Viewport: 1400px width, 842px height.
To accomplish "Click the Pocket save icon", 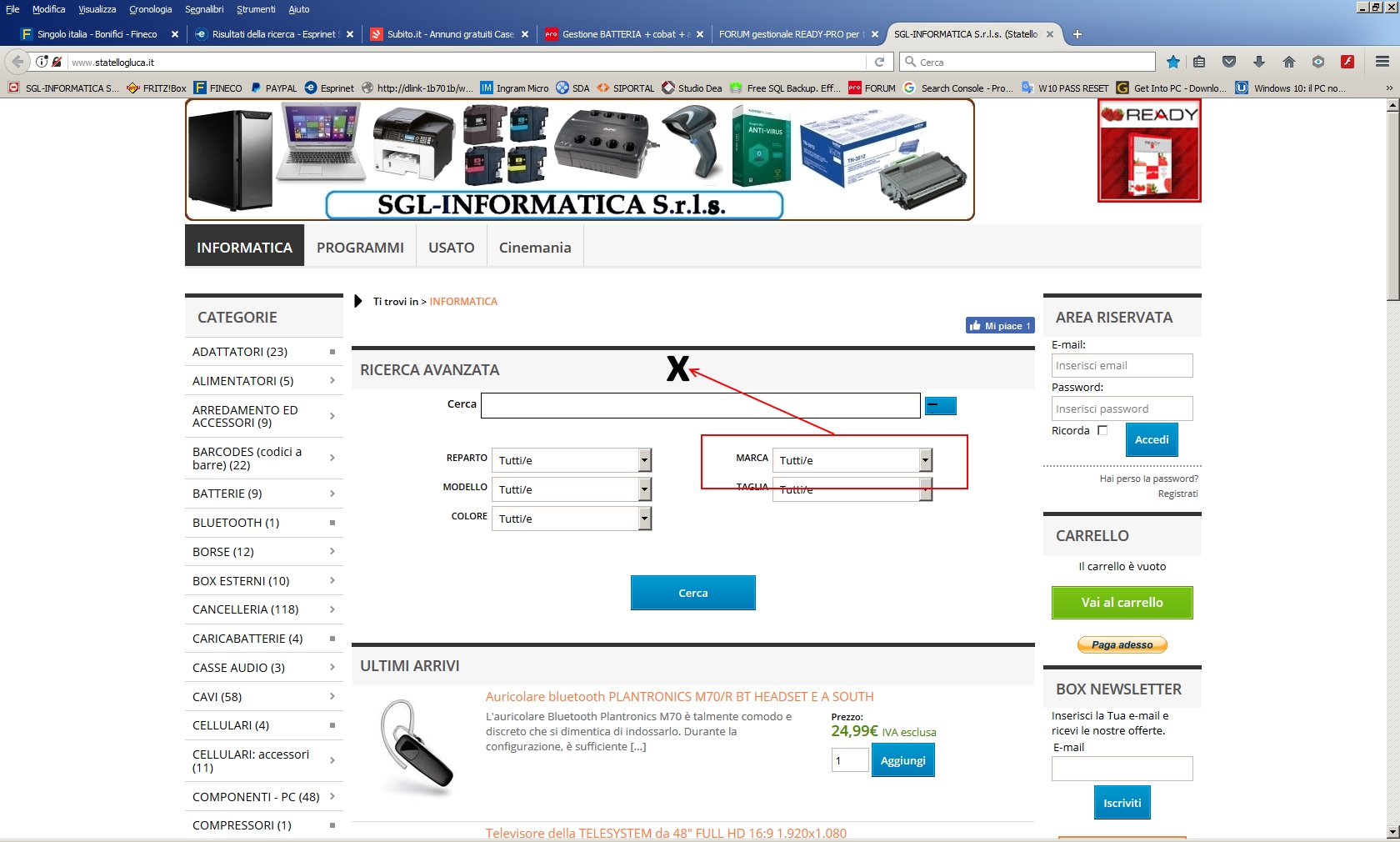I will pyautogui.click(x=1229, y=62).
